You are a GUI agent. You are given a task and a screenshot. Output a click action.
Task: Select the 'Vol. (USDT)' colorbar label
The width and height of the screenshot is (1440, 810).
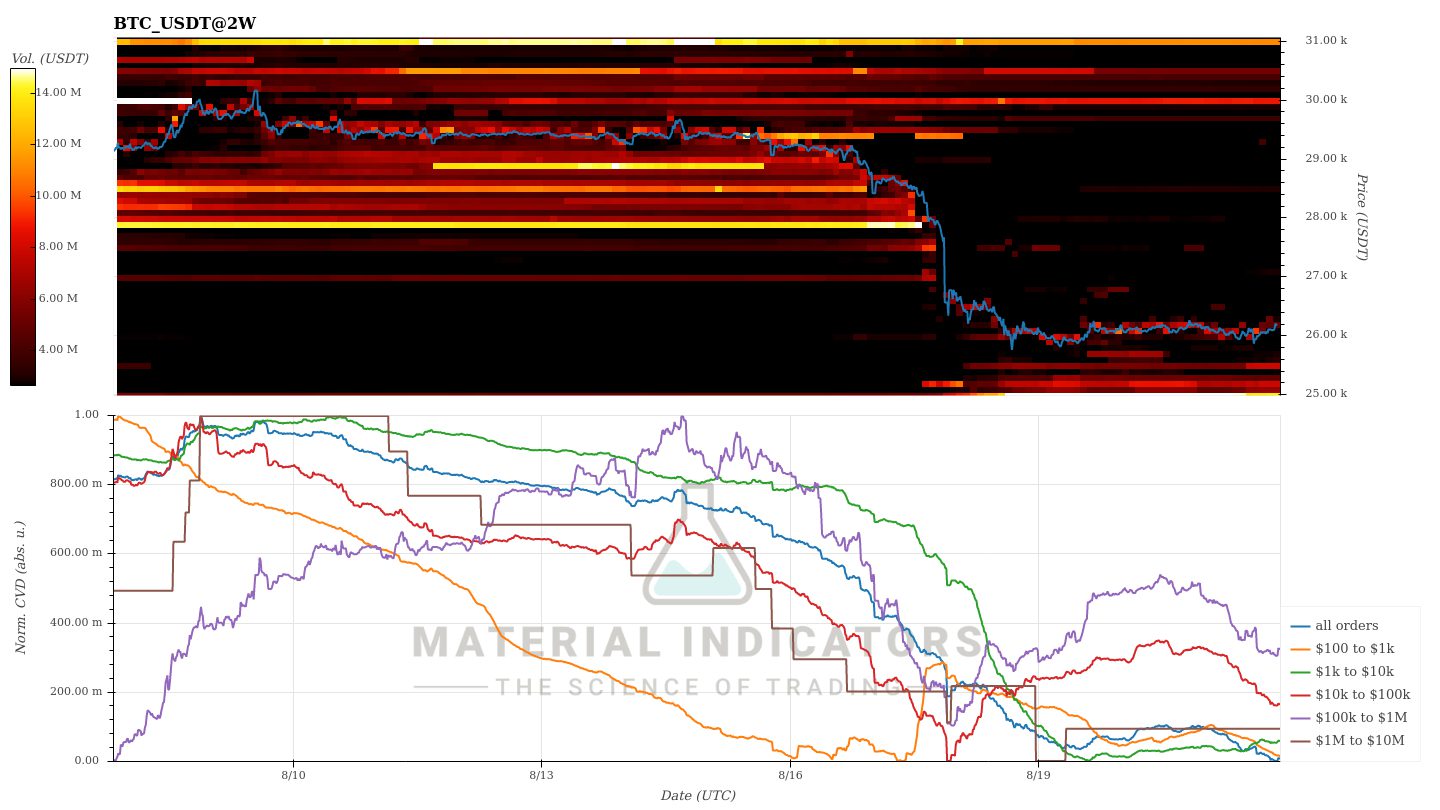coord(50,58)
